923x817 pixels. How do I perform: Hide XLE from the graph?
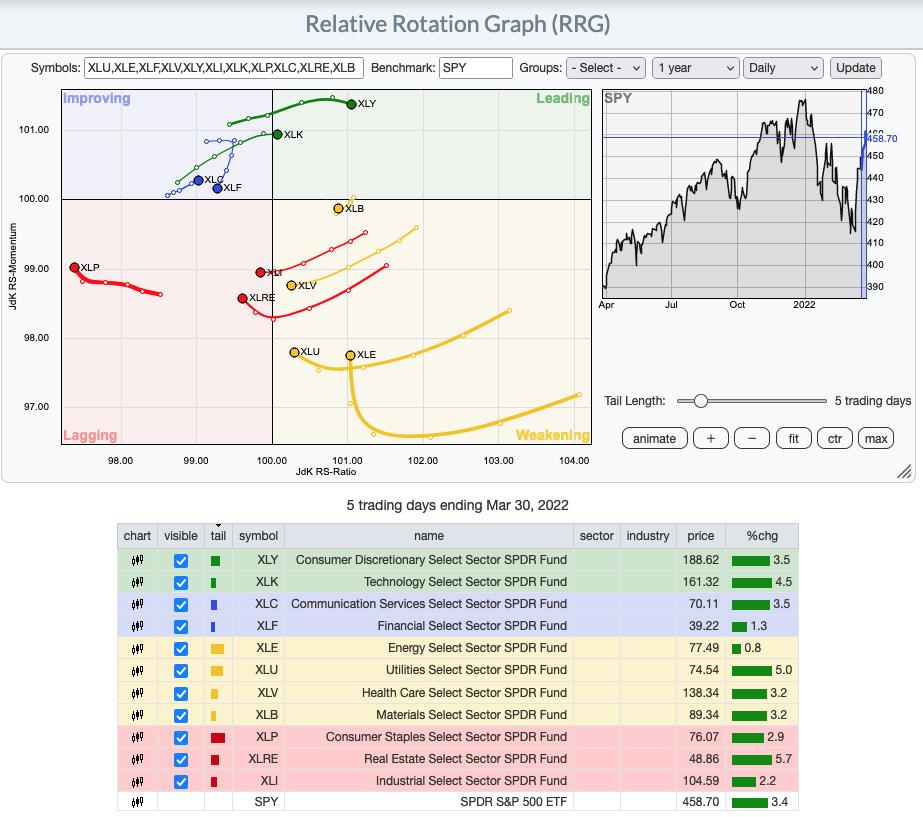tap(181, 649)
